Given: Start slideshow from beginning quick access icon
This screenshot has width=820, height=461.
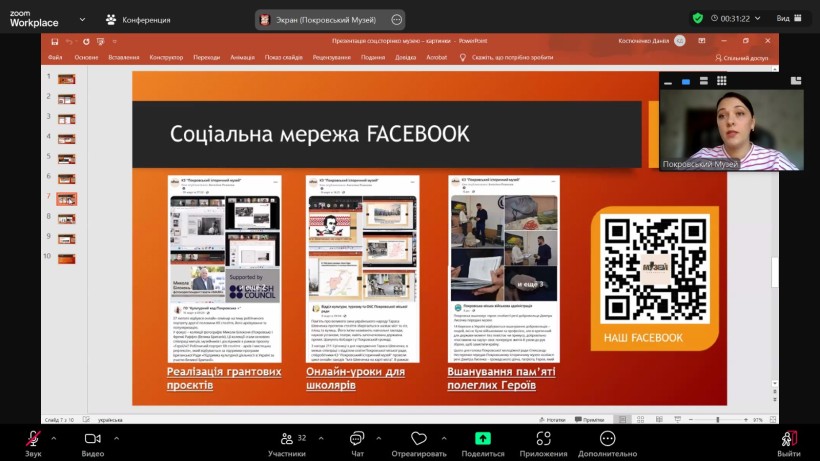Looking at the screenshot, I should (x=100, y=41).
